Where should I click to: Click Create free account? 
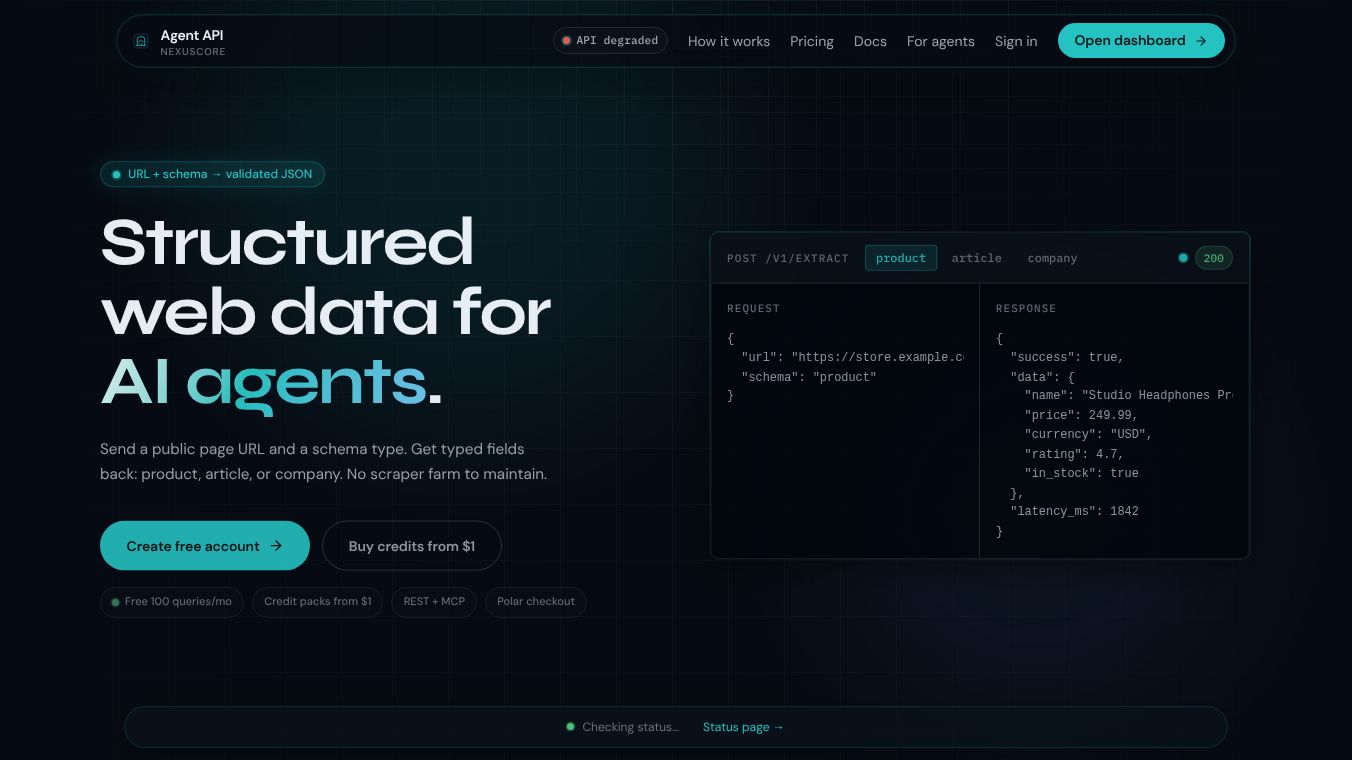[x=205, y=546]
